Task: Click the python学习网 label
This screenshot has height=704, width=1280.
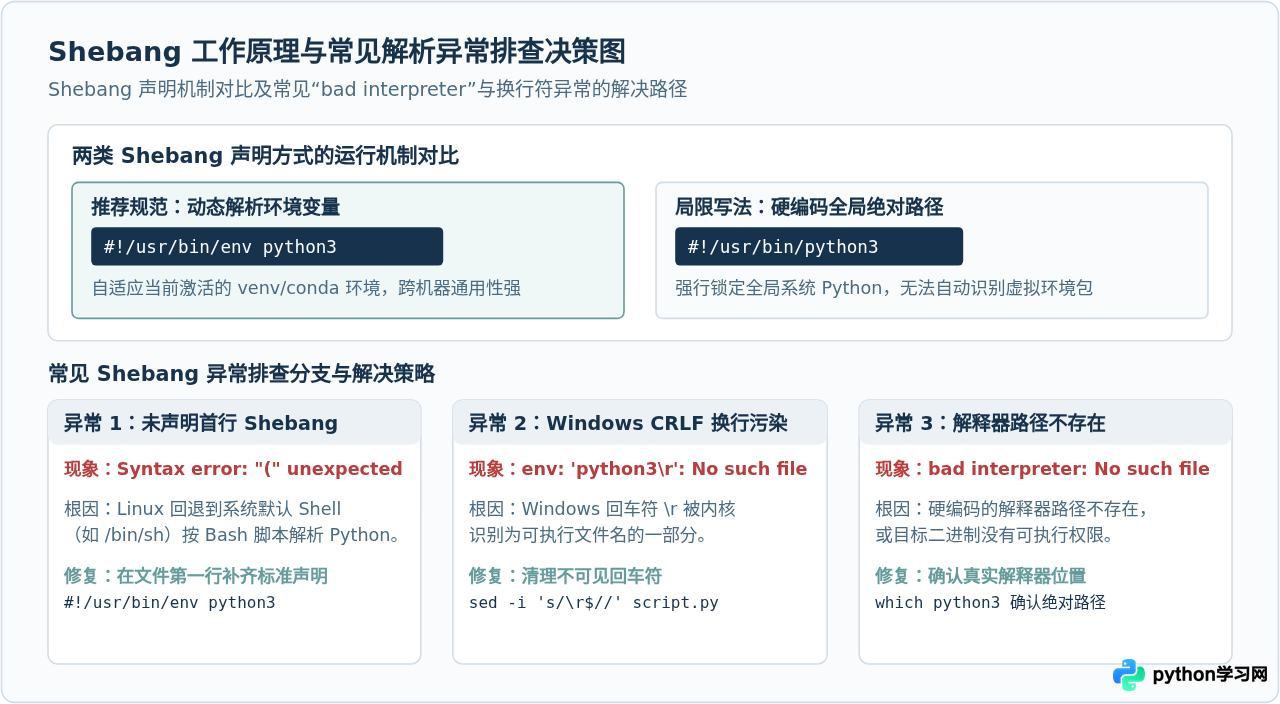Action: point(1210,675)
